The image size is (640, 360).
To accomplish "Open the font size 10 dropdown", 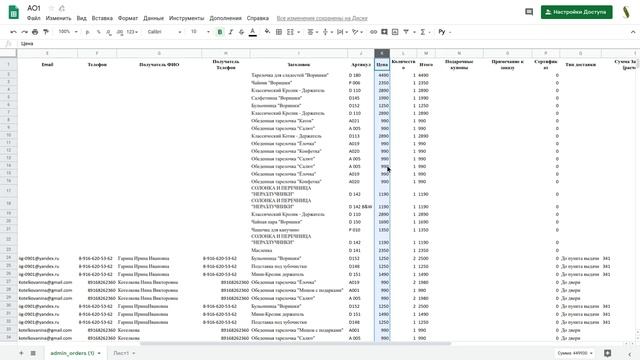I will click(200, 32).
